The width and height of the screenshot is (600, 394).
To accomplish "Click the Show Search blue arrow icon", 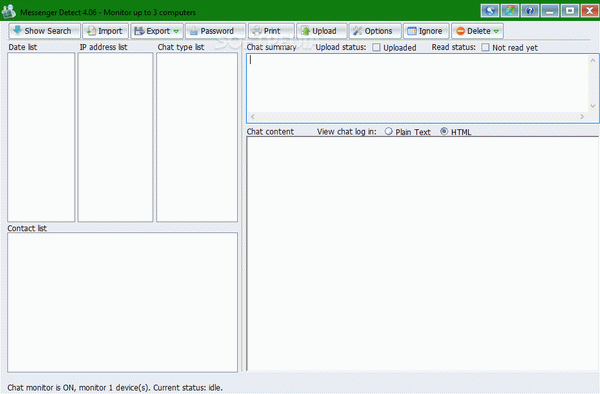I will tap(18, 30).
